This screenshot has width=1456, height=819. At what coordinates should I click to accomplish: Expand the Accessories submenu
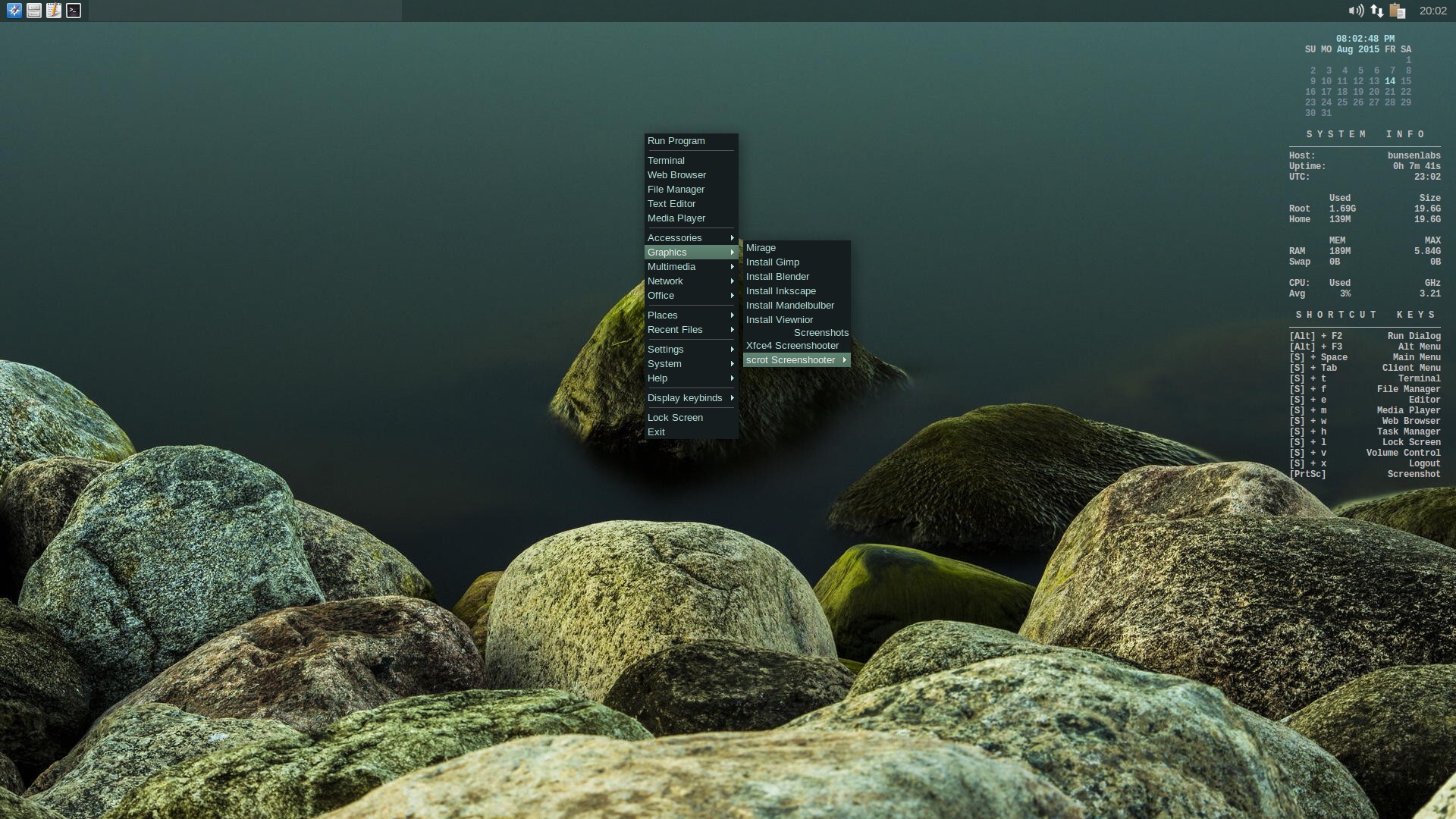[691, 238]
